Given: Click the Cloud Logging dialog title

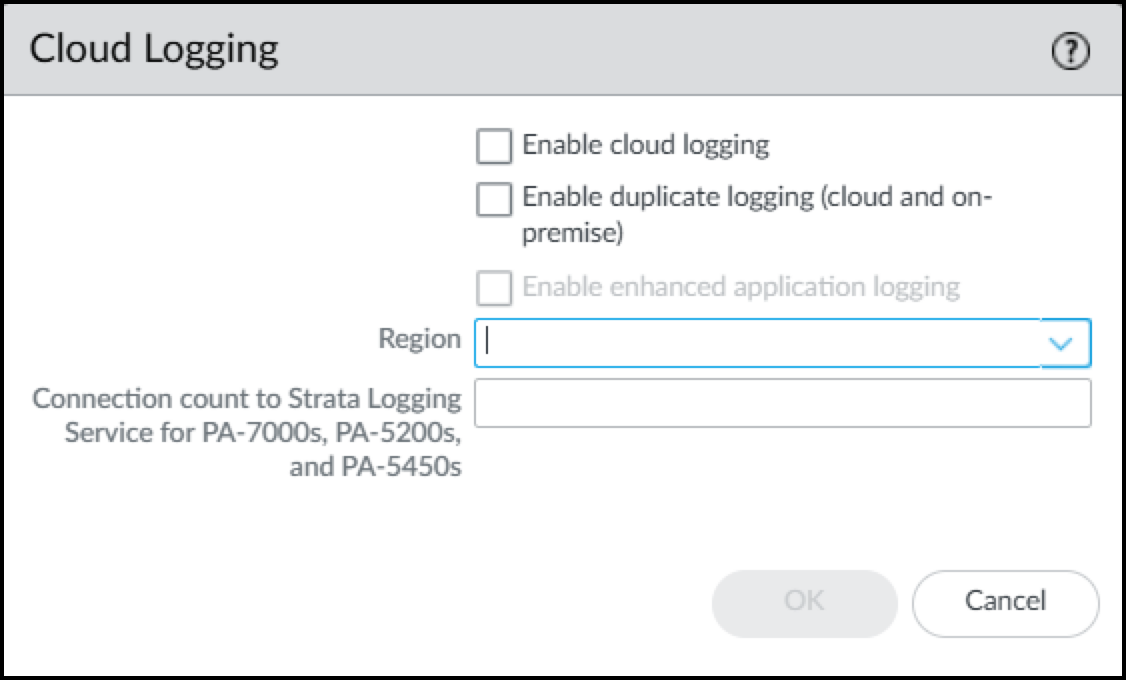Looking at the screenshot, I should tap(153, 50).
